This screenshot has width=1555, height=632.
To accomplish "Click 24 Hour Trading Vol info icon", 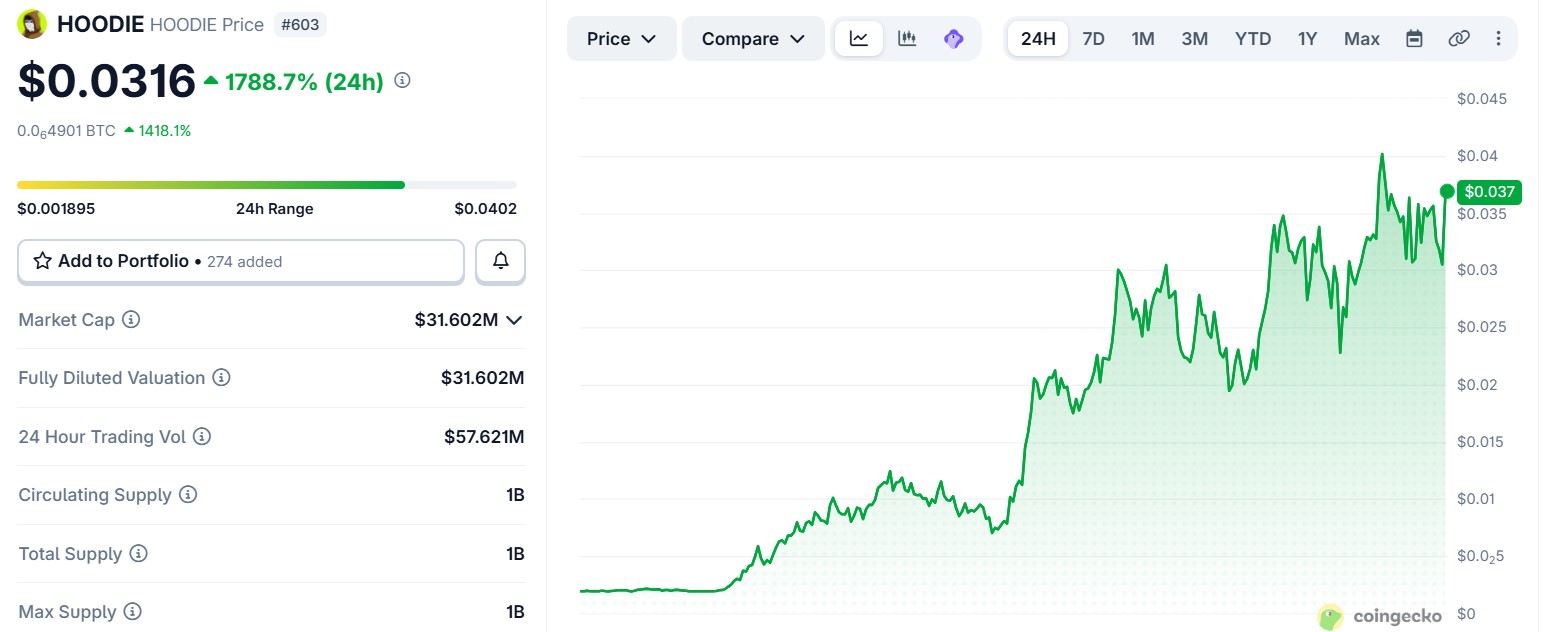I will [x=202, y=437].
